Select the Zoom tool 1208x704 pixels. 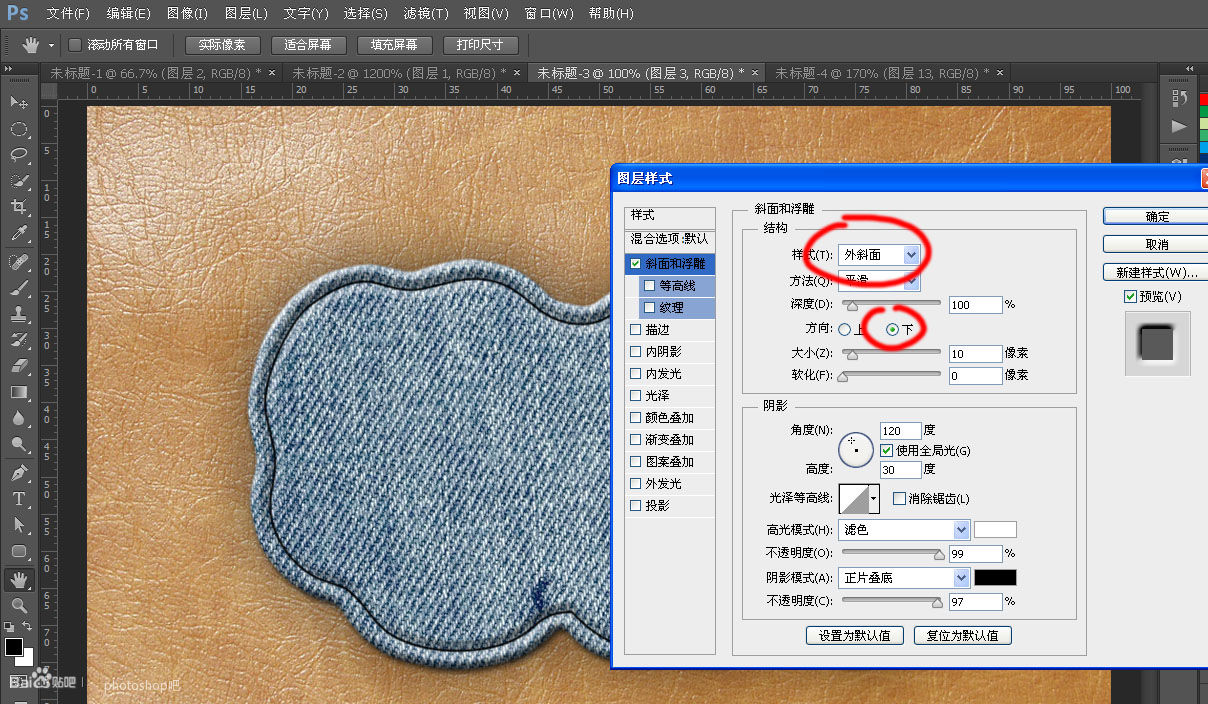18,606
